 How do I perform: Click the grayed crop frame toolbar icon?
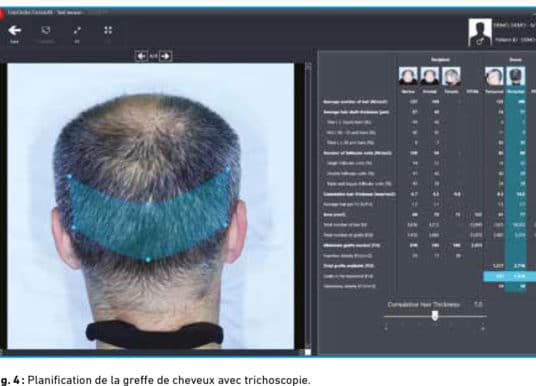tap(46, 30)
